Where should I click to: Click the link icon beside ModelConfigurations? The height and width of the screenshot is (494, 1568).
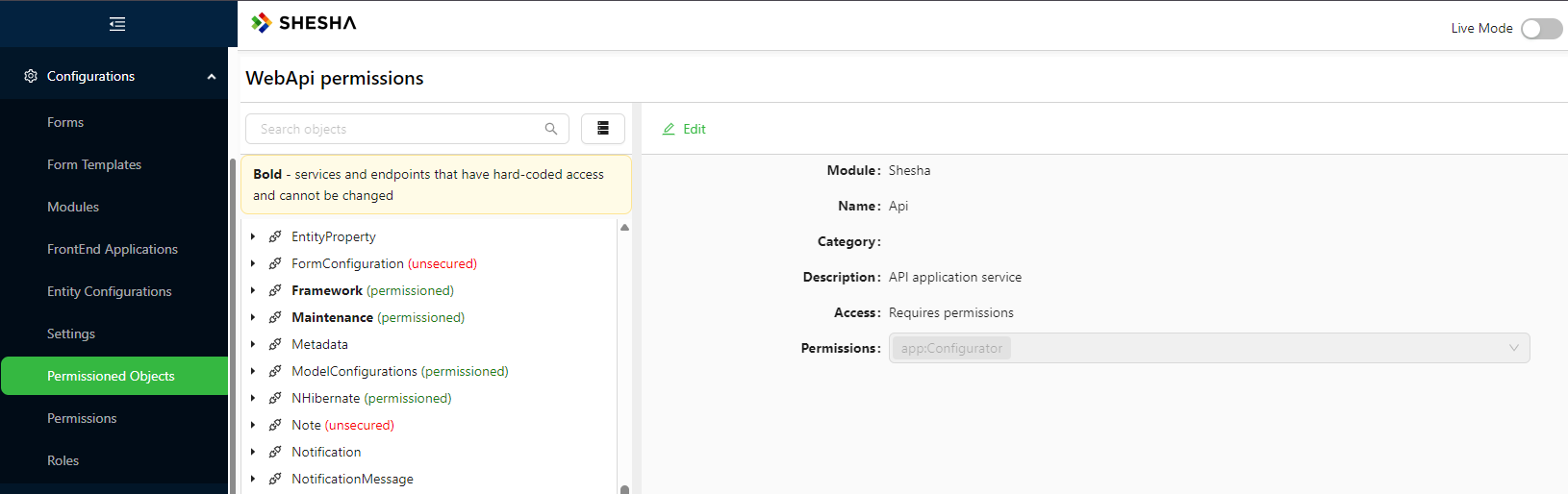[275, 371]
